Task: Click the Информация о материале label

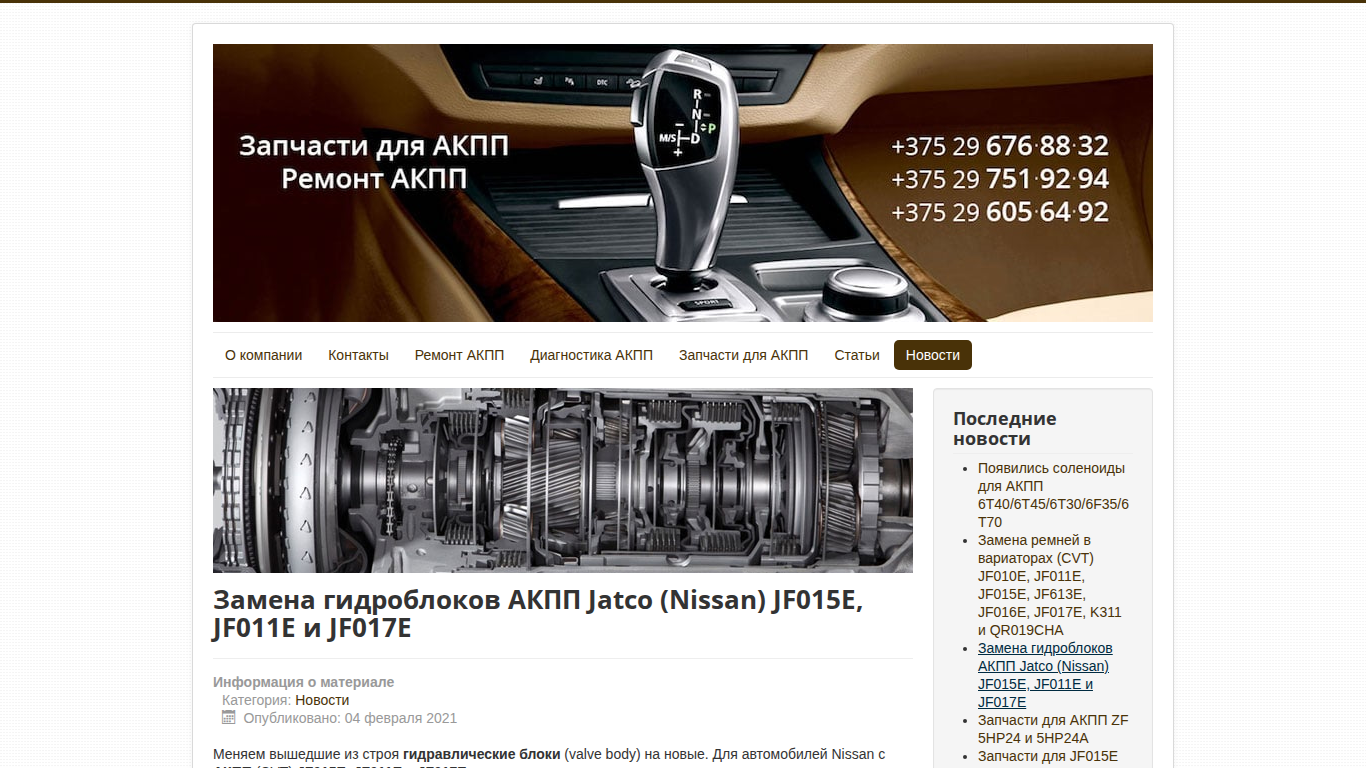Action: tap(304, 682)
